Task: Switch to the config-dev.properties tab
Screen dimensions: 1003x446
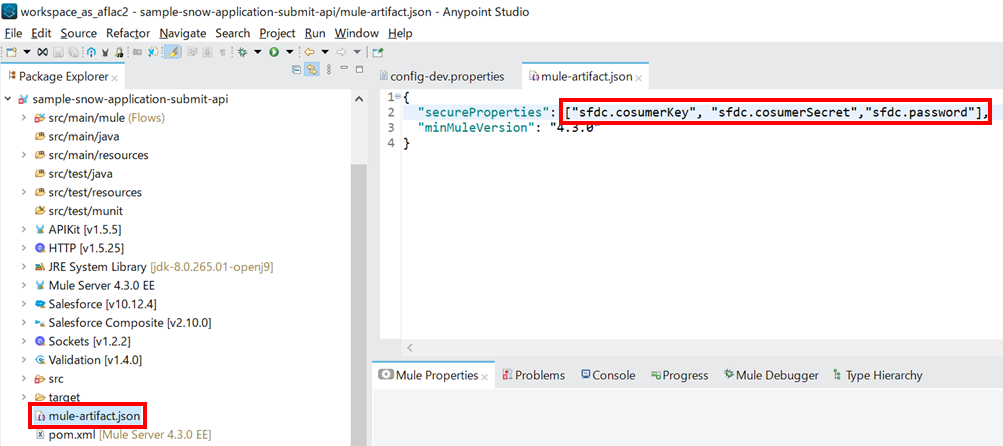Action: point(440,76)
